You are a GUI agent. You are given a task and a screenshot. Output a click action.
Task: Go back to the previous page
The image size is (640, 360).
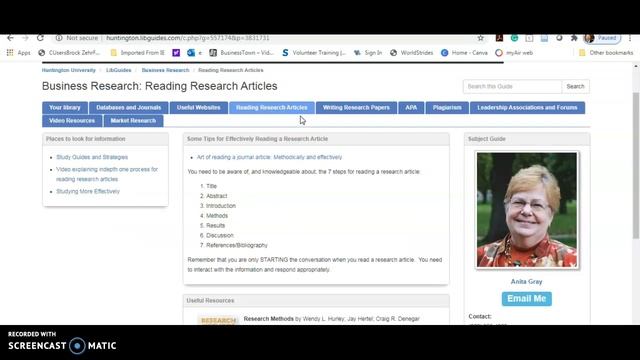[10, 38]
